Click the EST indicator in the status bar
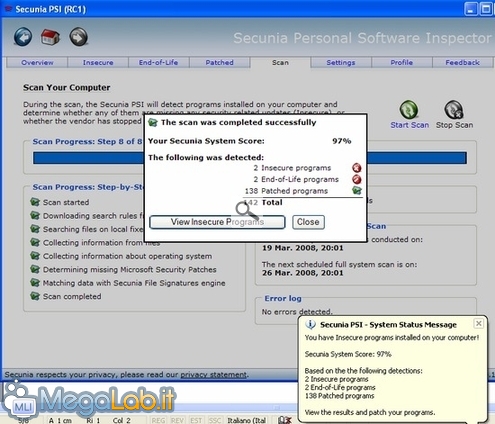 coord(196,420)
